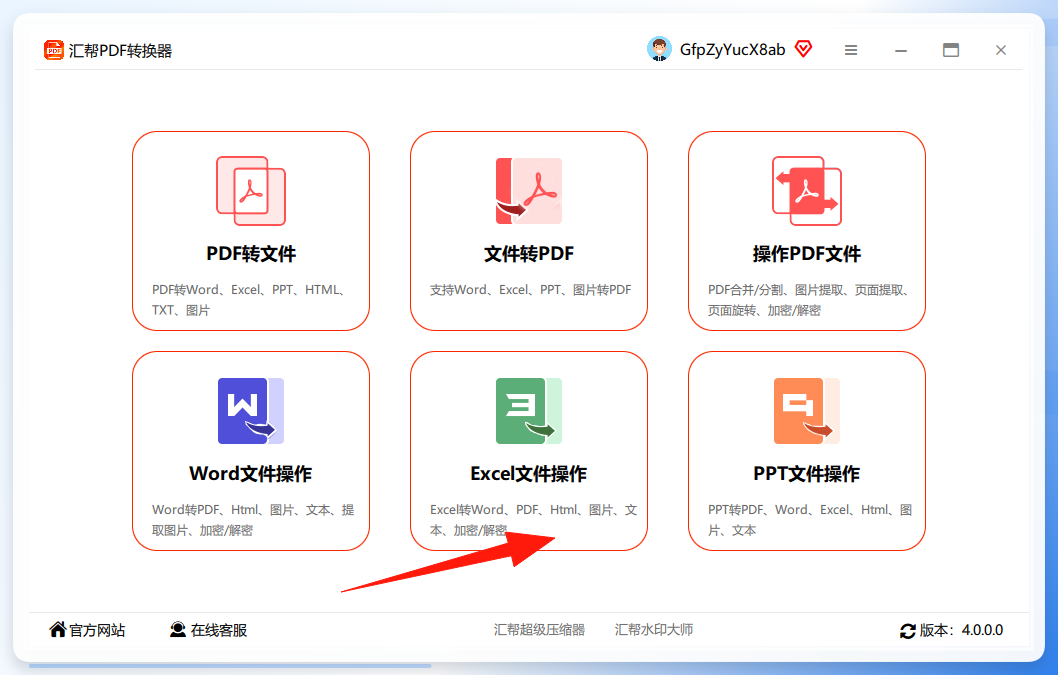Click the PPT文件操作 orange icon

[x=807, y=411]
